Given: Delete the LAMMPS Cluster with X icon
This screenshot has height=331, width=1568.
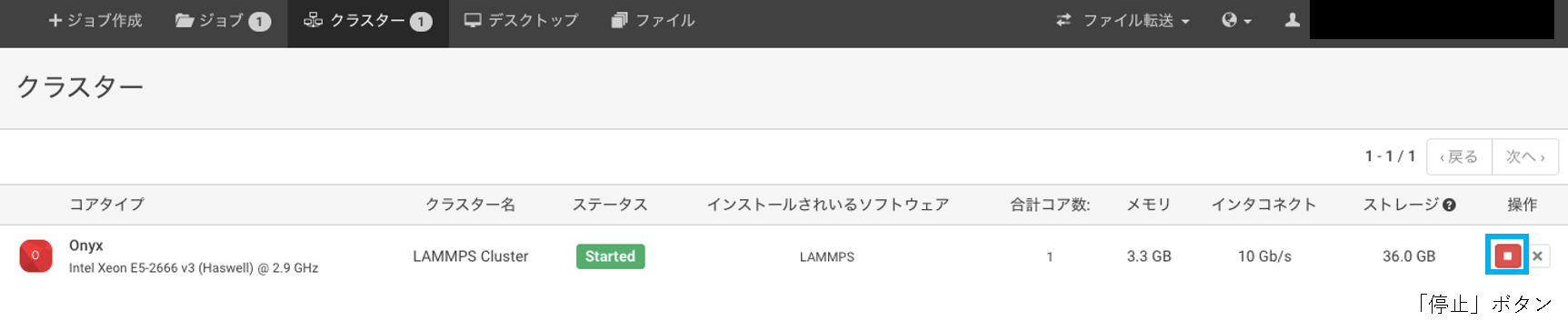Looking at the screenshot, I should [1537, 256].
